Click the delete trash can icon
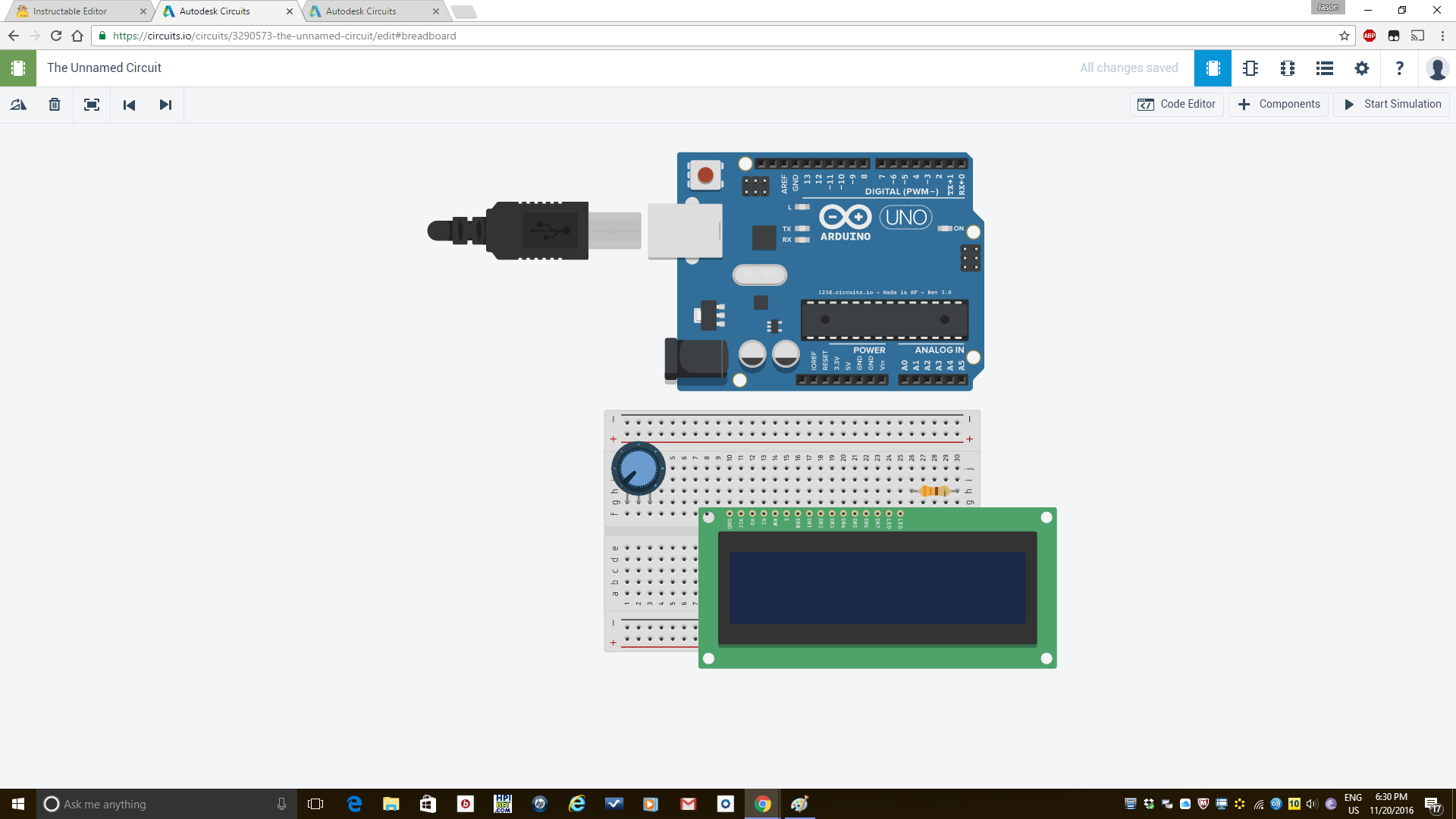The image size is (1456, 819). (55, 105)
